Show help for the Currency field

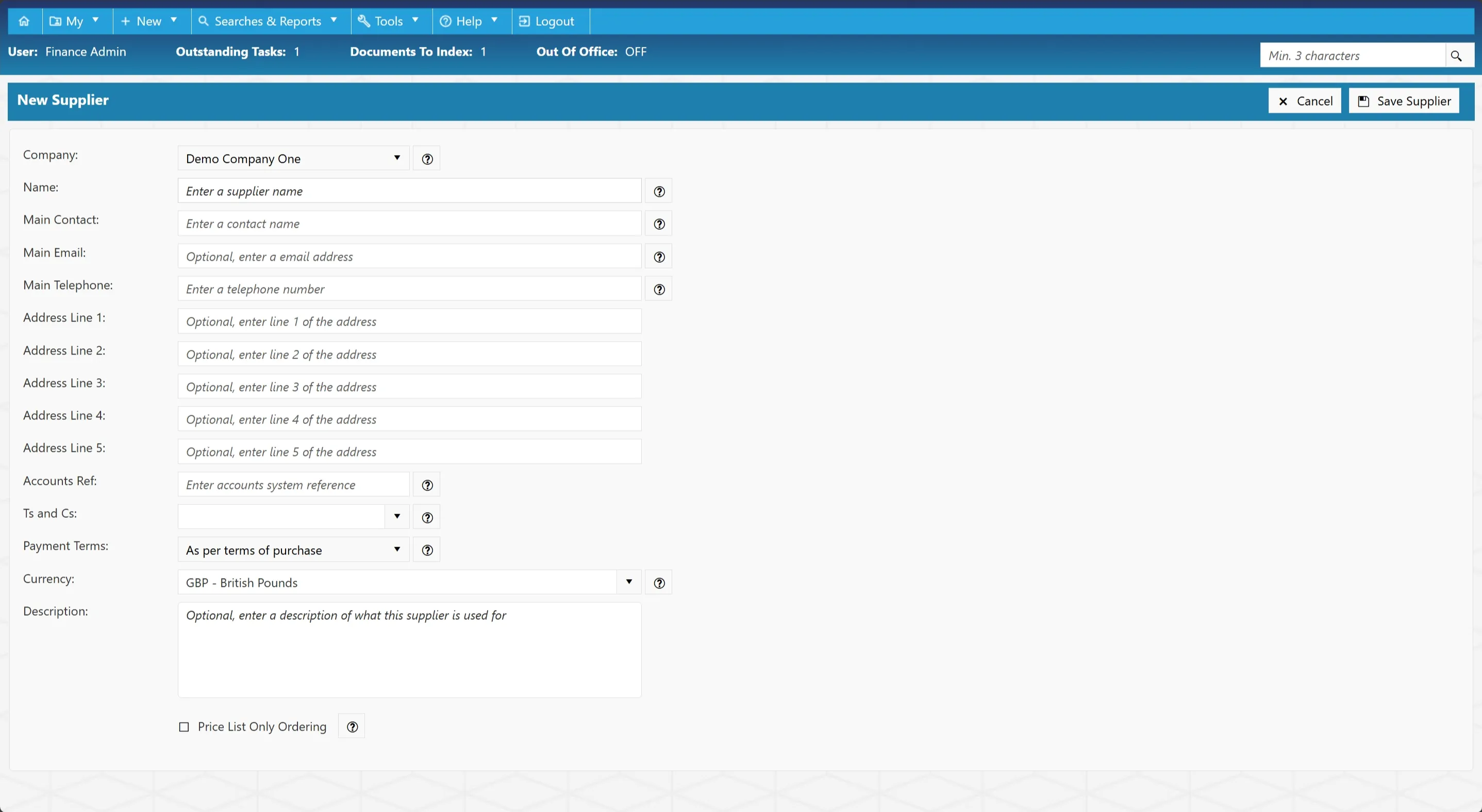pos(659,583)
